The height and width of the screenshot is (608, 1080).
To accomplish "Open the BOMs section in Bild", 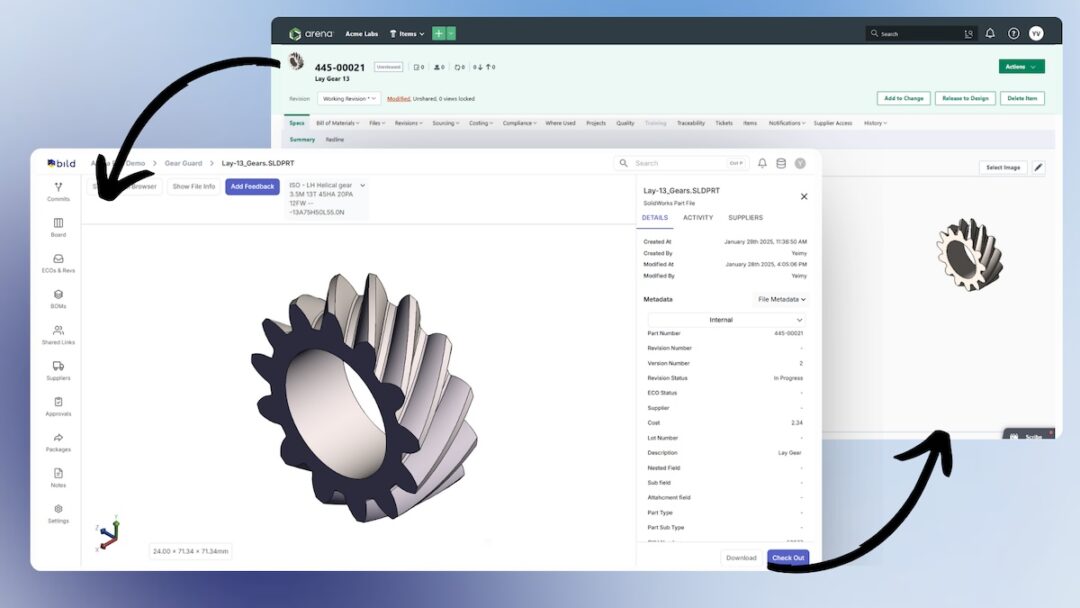I will point(57,300).
